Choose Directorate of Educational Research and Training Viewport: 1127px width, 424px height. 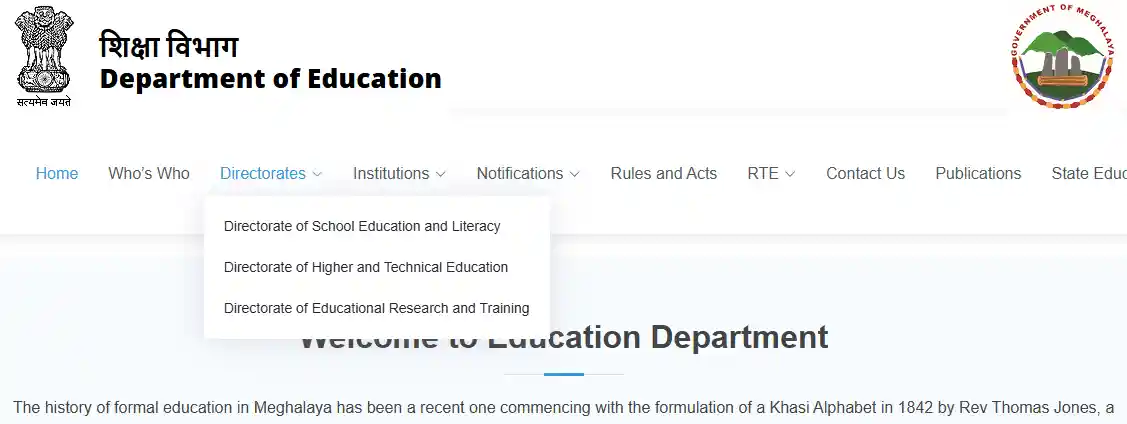pyautogui.click(x=376, y=308)
